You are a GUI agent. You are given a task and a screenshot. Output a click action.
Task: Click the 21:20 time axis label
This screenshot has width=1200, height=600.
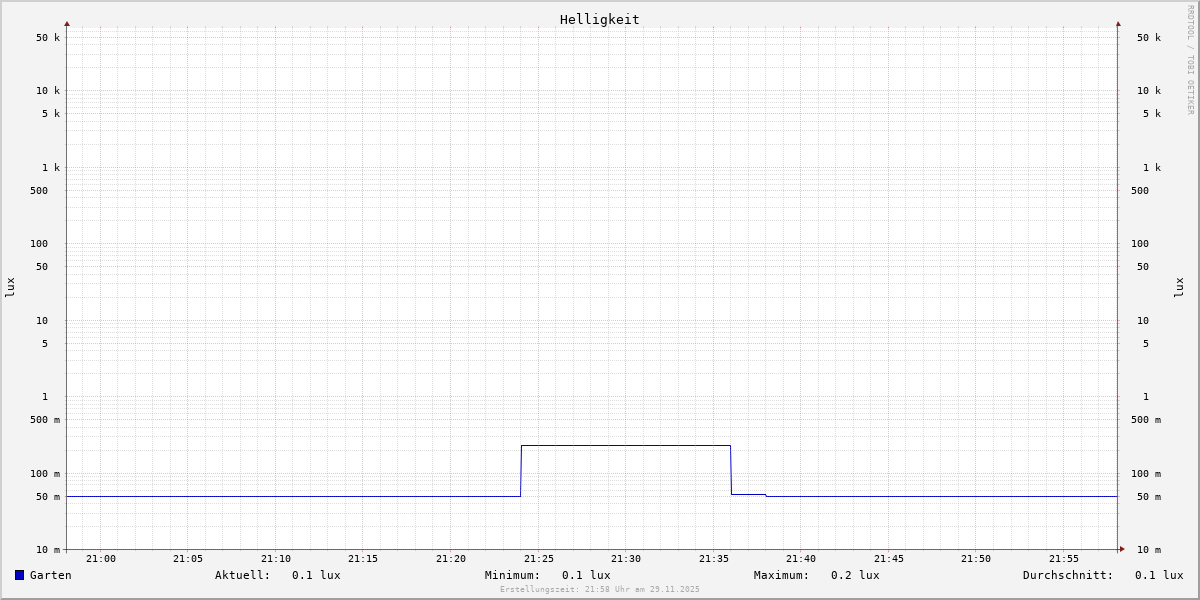pyautogui.click(x=451, y=559)
